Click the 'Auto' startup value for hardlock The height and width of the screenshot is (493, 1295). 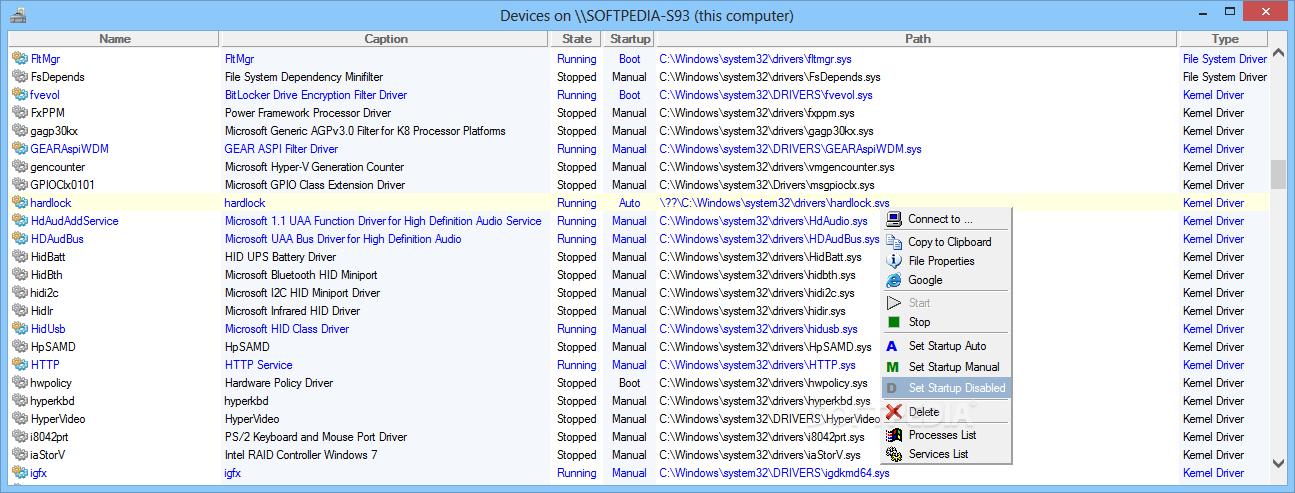point(630,203)
